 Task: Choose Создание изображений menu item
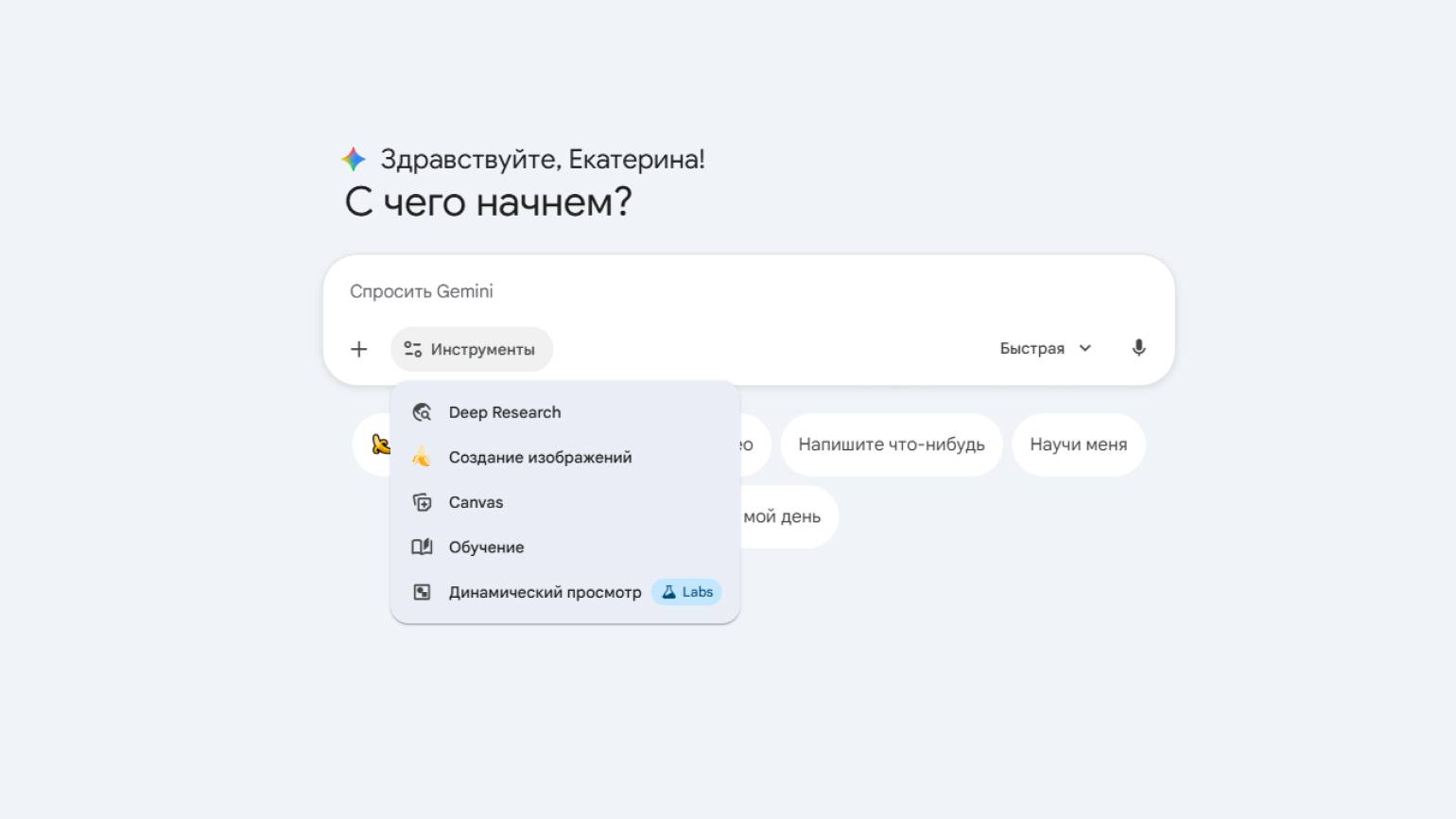(x=540, y=458)
